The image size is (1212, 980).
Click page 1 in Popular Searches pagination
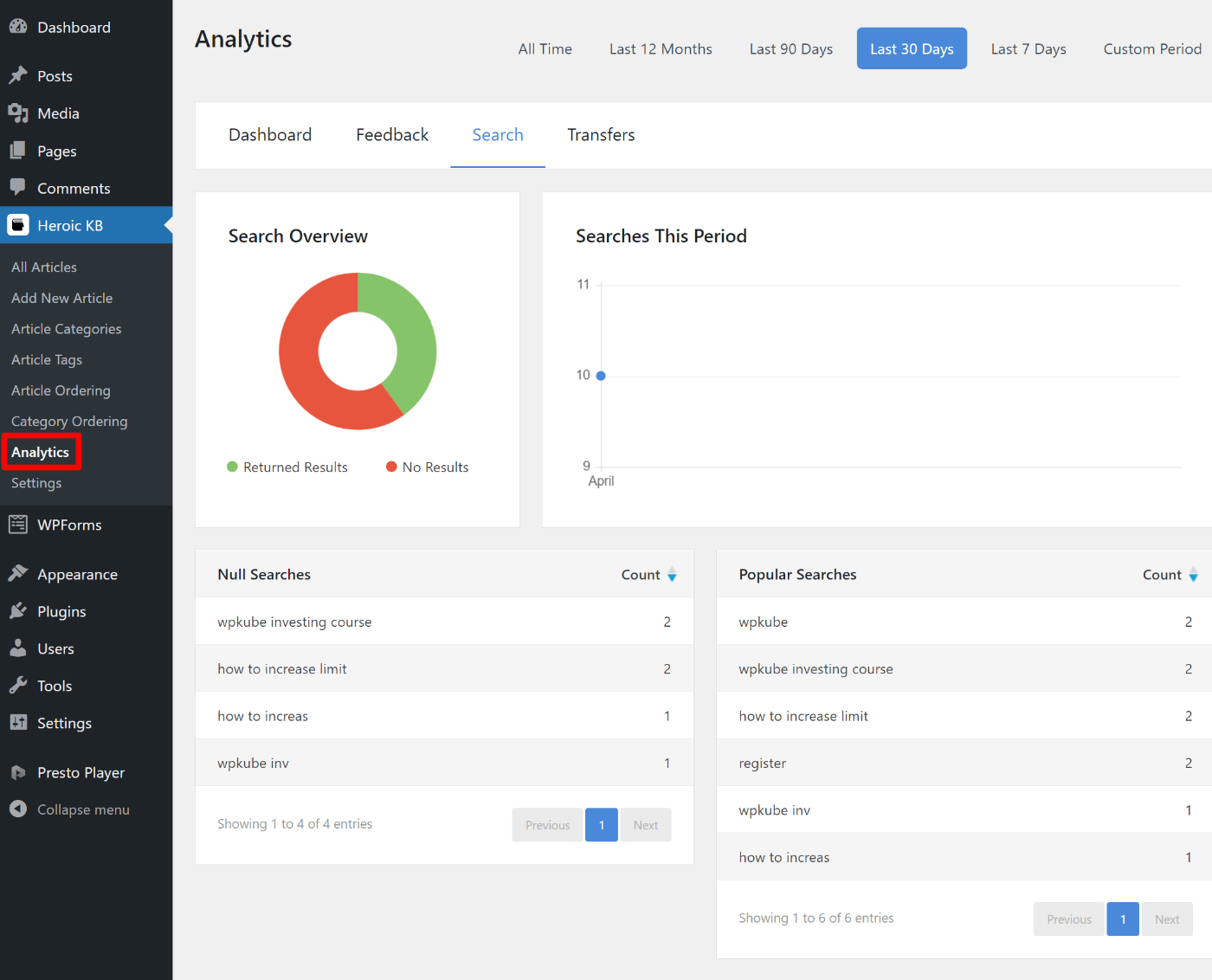point(1123,919)
